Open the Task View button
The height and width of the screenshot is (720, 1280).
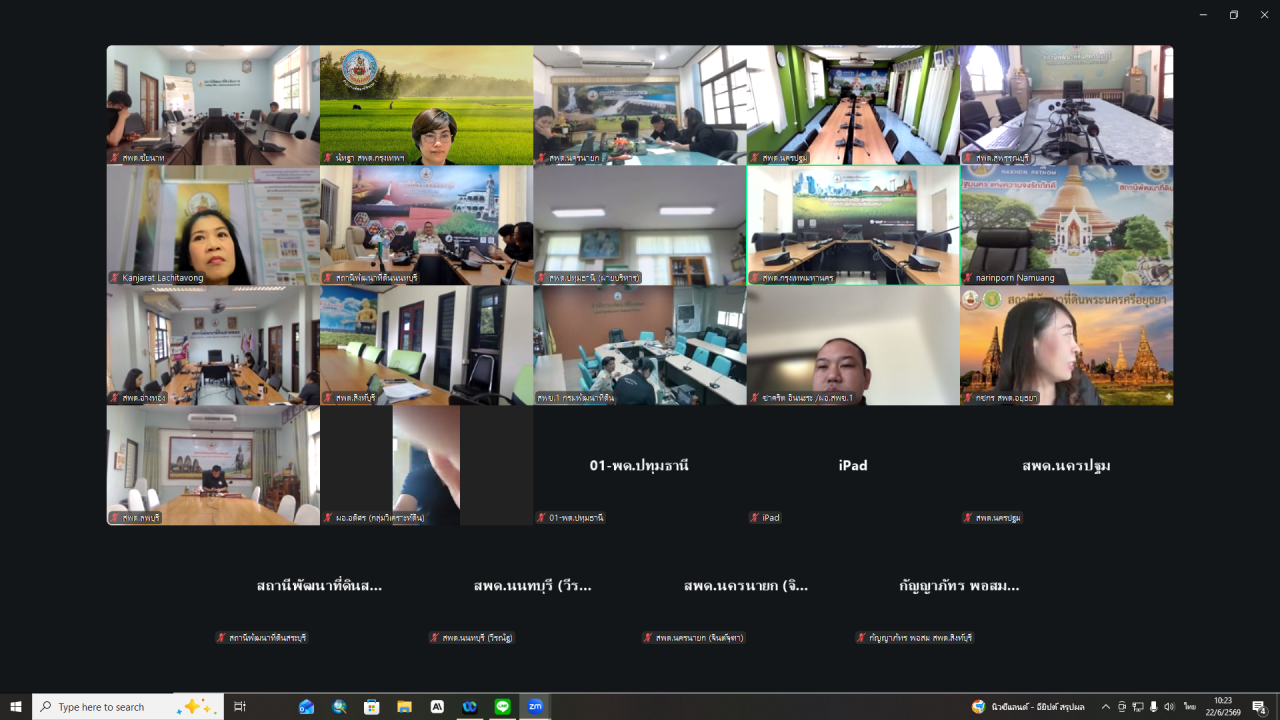point(240,707)
